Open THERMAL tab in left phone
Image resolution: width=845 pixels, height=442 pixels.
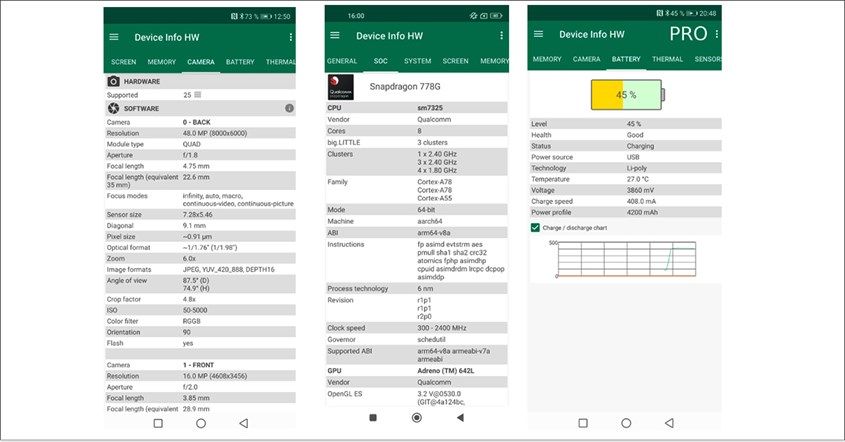coord(280,62)
